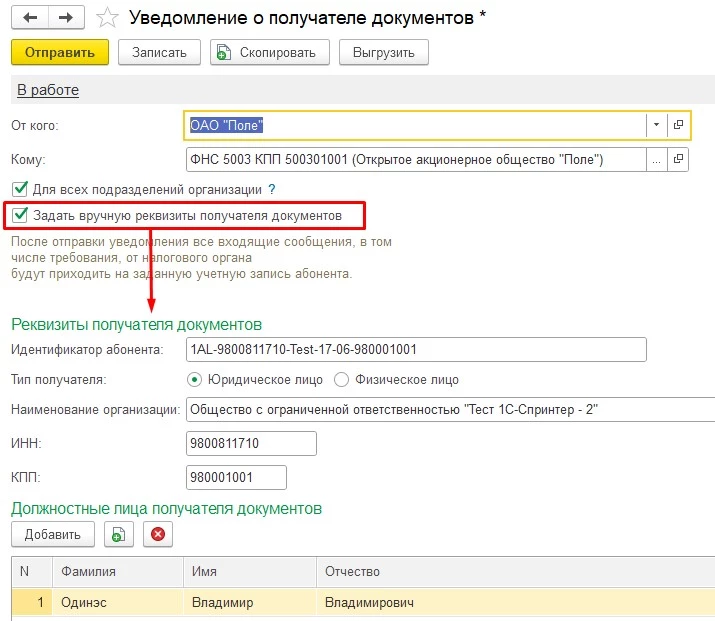Viewport: 715px width, 621px height.
Task: Click the «Добавить» button for officials
Action: [x=52, y=534]
